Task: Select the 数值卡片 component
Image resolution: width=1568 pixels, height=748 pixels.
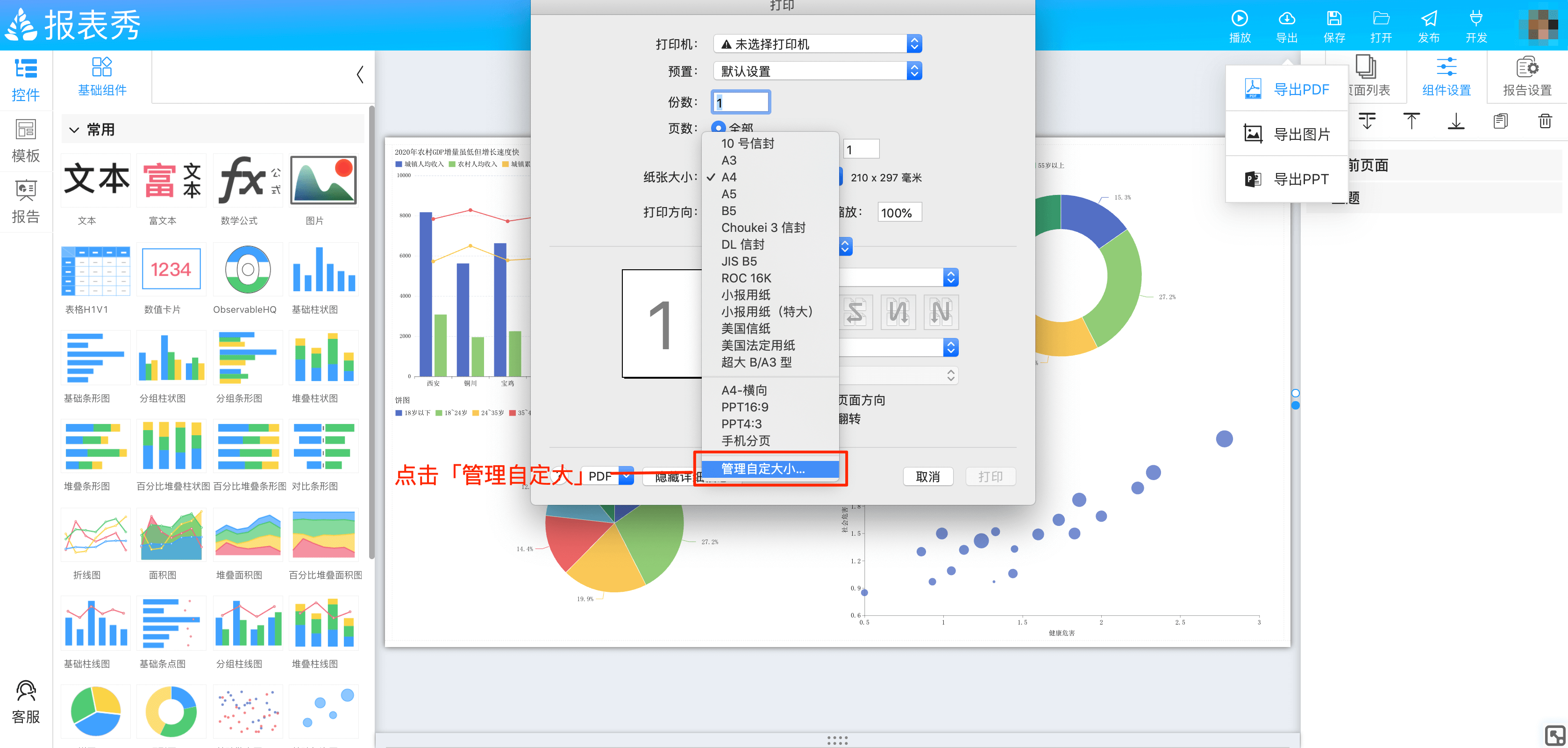Action: tap(171, 269)
